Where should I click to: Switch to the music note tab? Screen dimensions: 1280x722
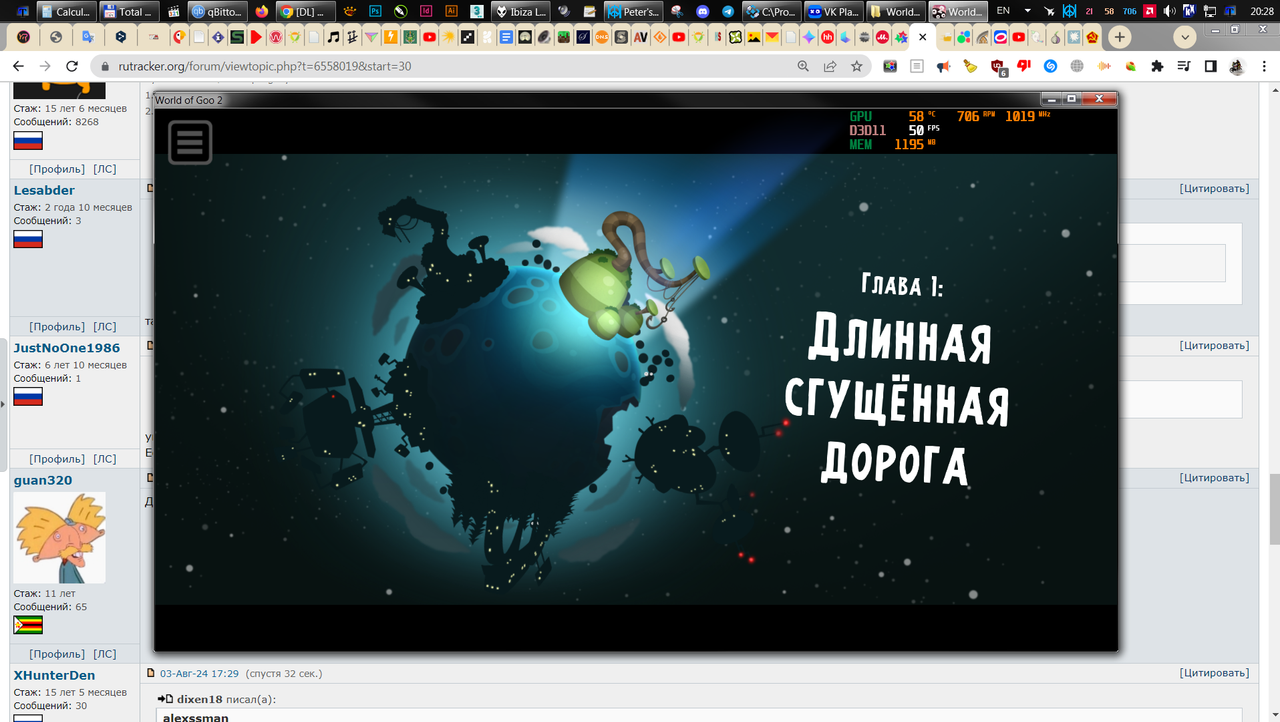(x=333, y=37)
